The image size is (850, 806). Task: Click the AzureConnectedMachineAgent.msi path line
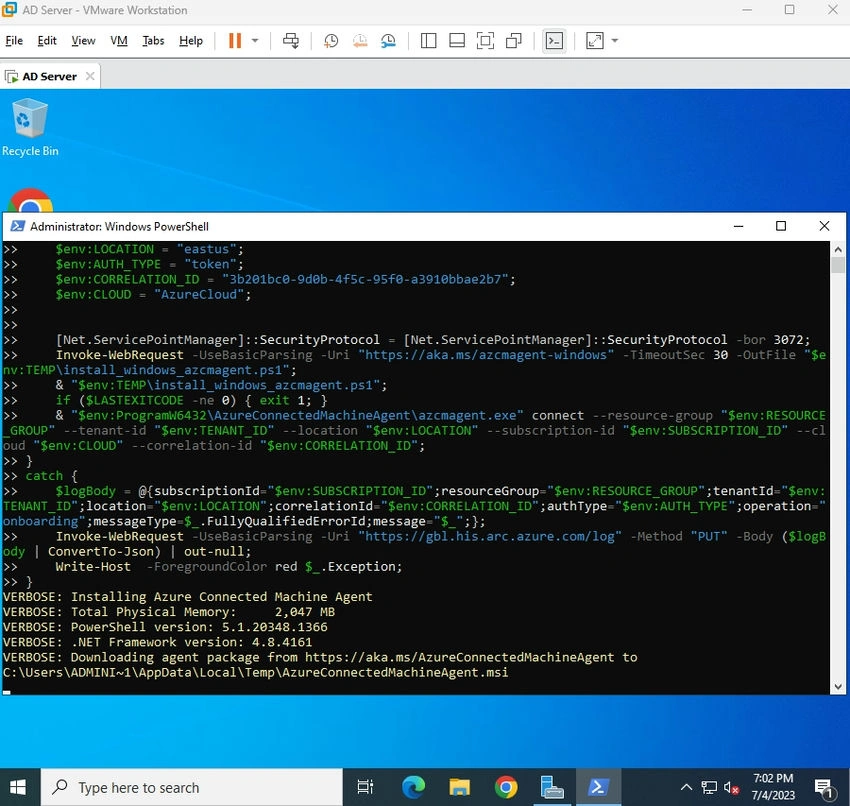(x=255, y=673)
